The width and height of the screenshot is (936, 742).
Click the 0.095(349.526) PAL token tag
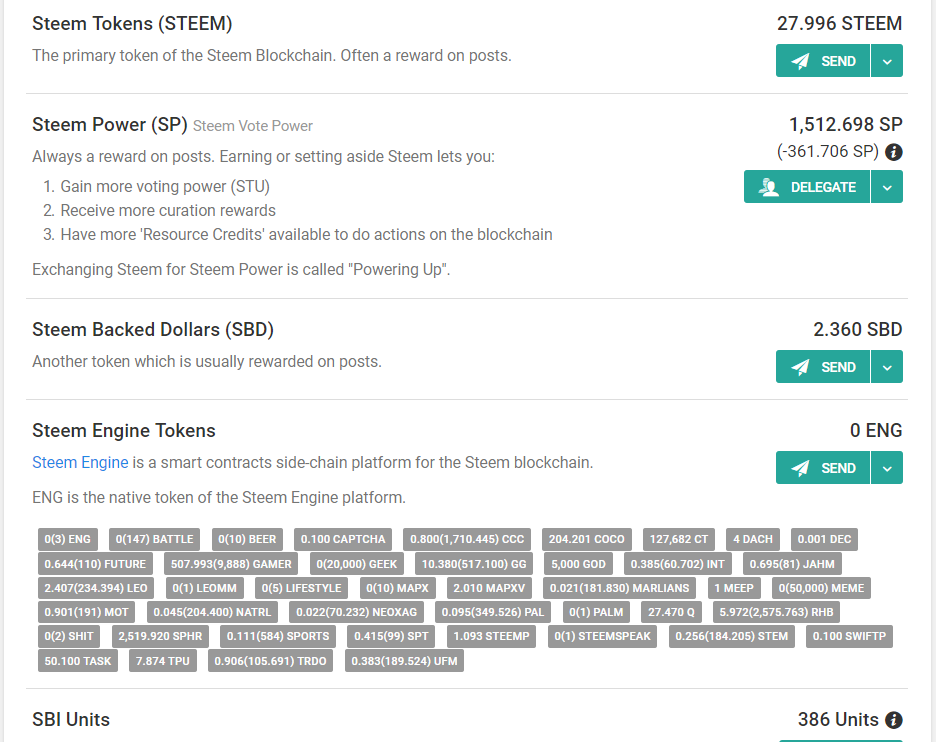pyautogui.click(x=492, y=612)
